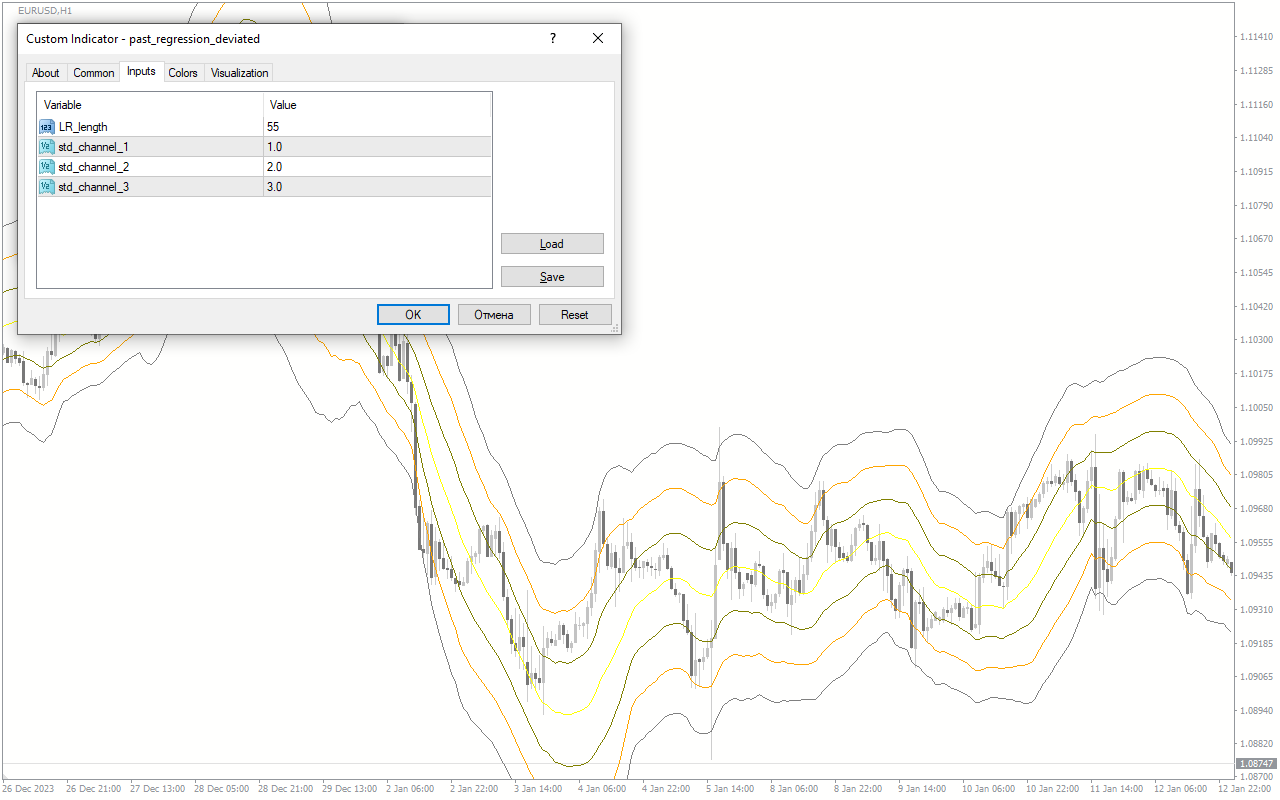Click the 1.11410 price scale label
The width and height of the screenshot is (1280, 800).
(1256, 37)
